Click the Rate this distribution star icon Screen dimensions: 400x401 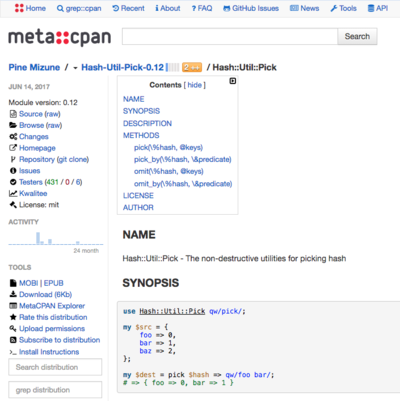click(13, 317)
